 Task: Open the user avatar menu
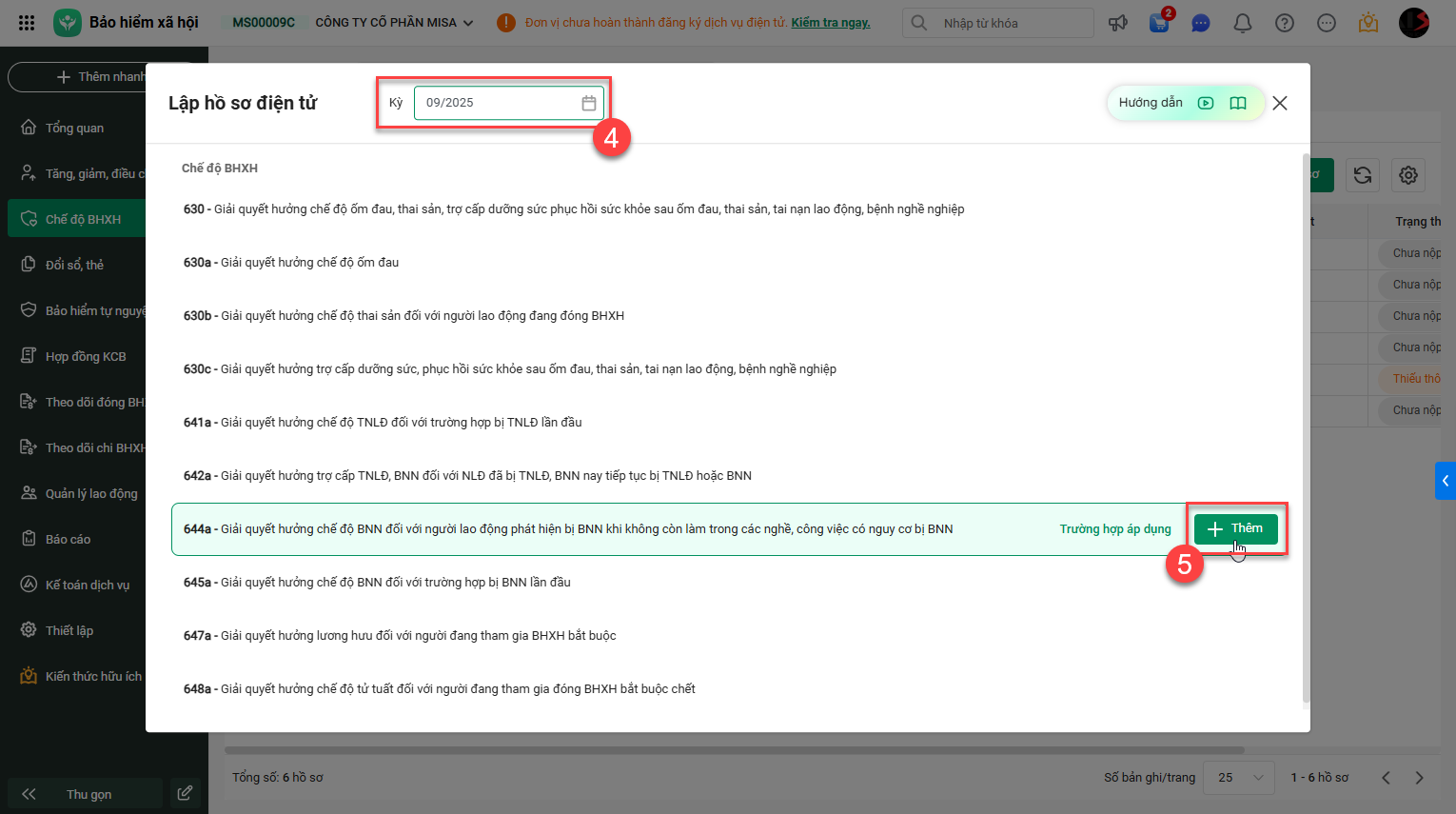(1414, 23)
